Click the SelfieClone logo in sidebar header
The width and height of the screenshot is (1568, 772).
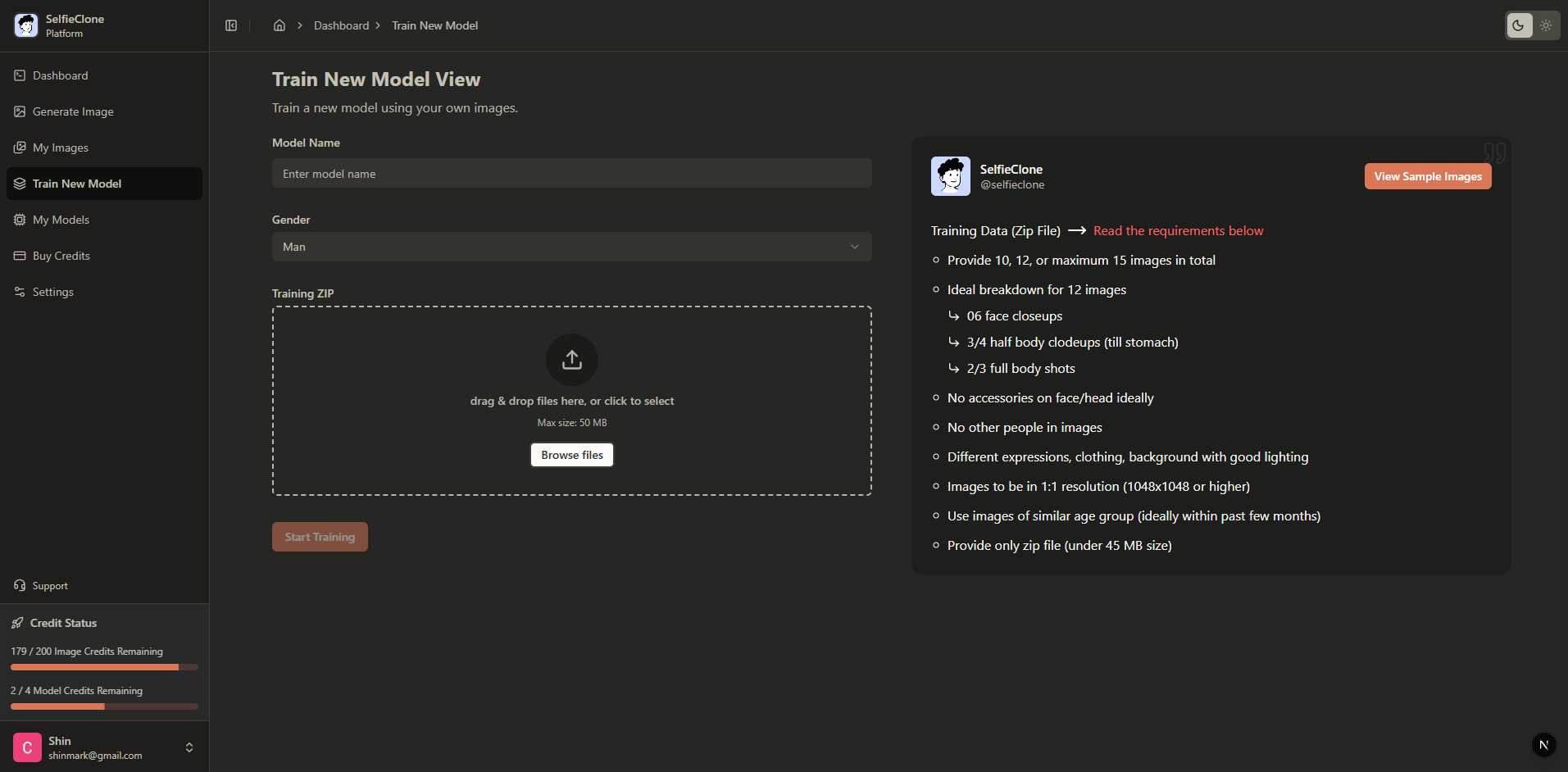click(26, 25)
